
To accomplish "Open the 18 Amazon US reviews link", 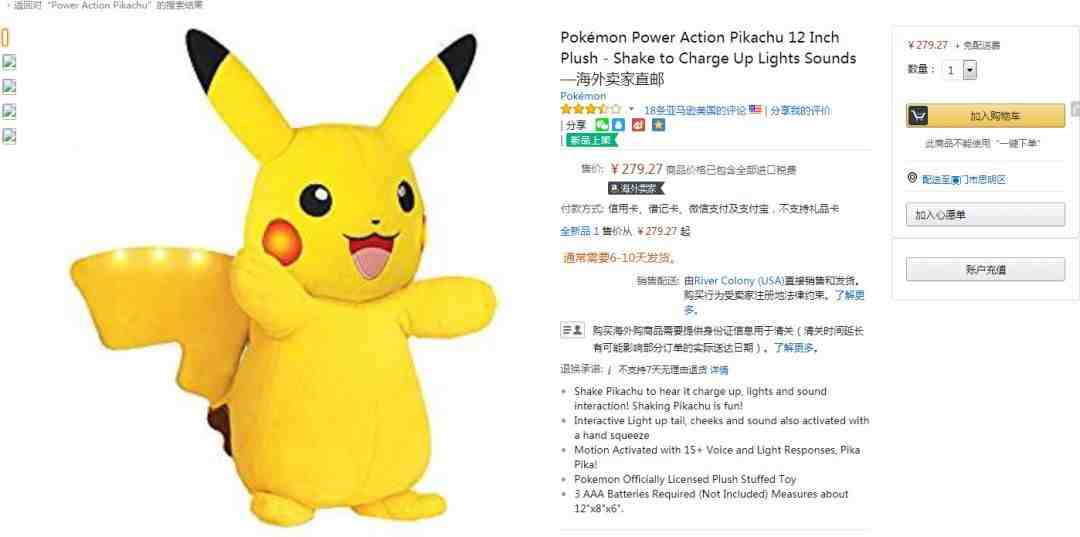I will (695, 110).
